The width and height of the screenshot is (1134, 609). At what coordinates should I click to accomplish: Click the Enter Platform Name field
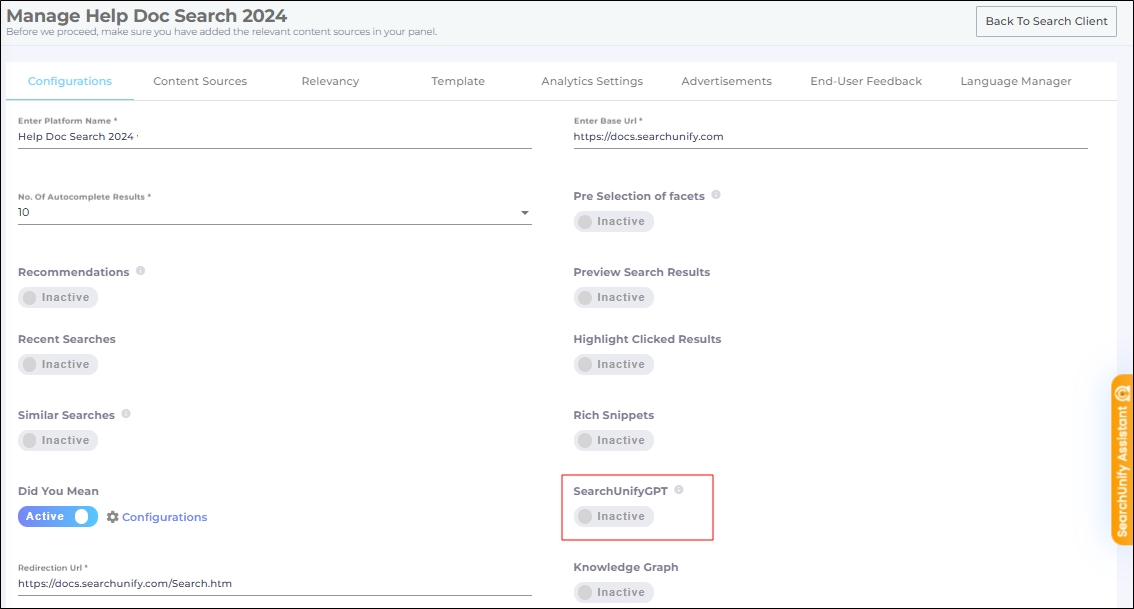pyautogui.click(x=274, y=136)
